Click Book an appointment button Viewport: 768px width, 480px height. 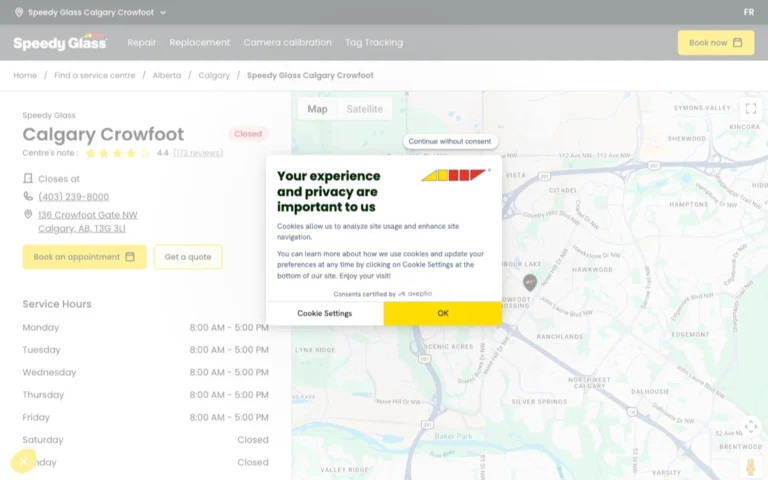point(84,257)
